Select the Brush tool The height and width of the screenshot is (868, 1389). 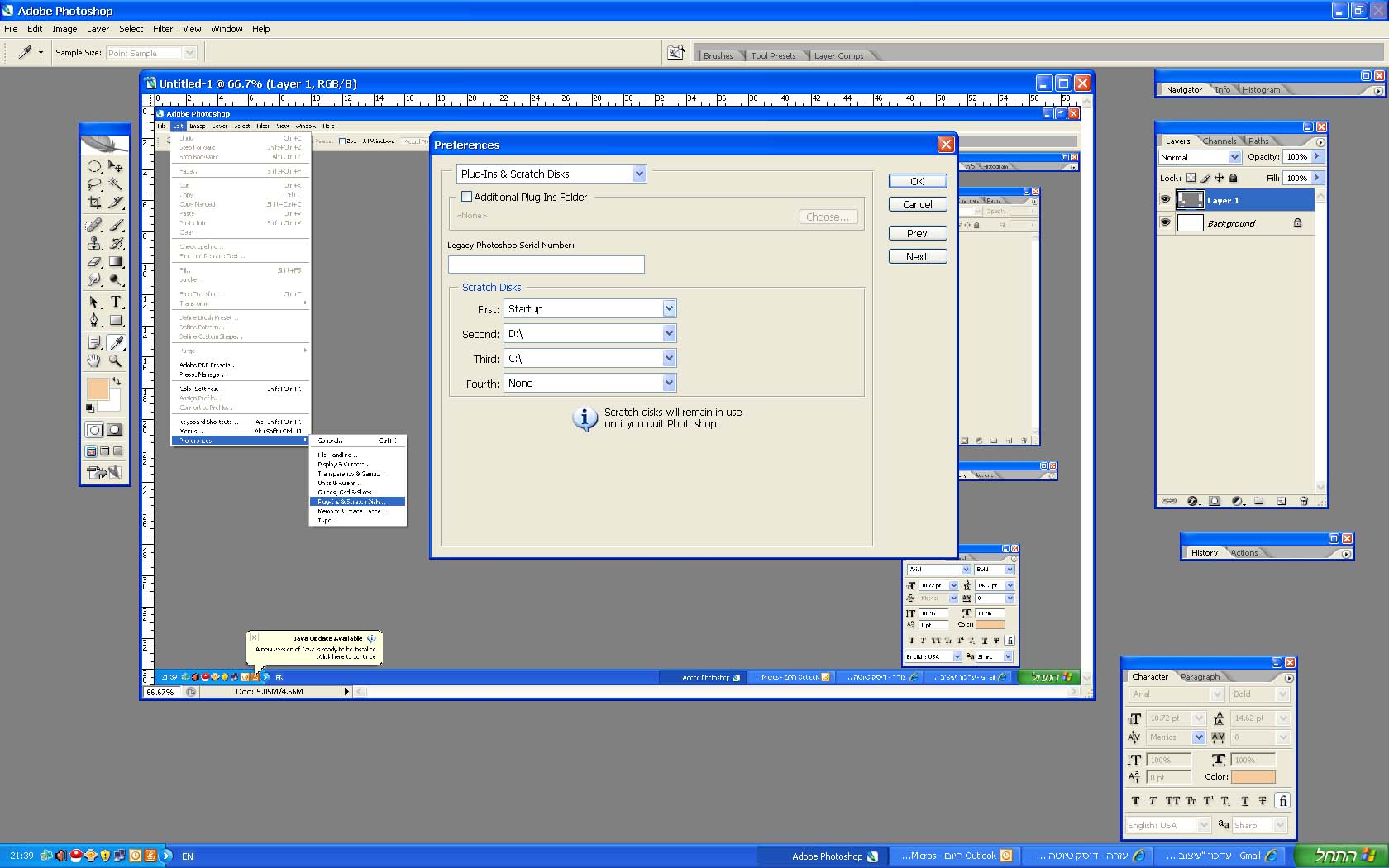tap(116, 225)
